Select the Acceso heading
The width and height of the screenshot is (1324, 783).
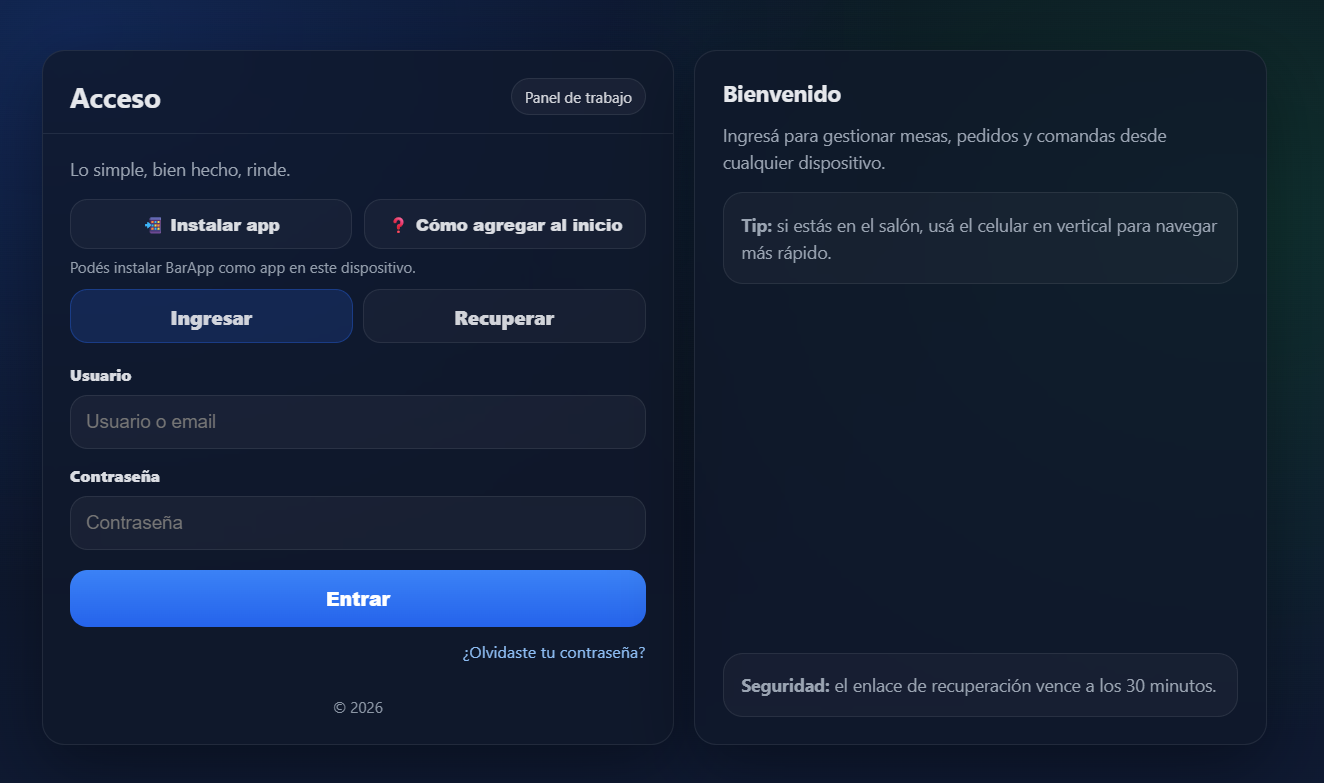point(116,99)
